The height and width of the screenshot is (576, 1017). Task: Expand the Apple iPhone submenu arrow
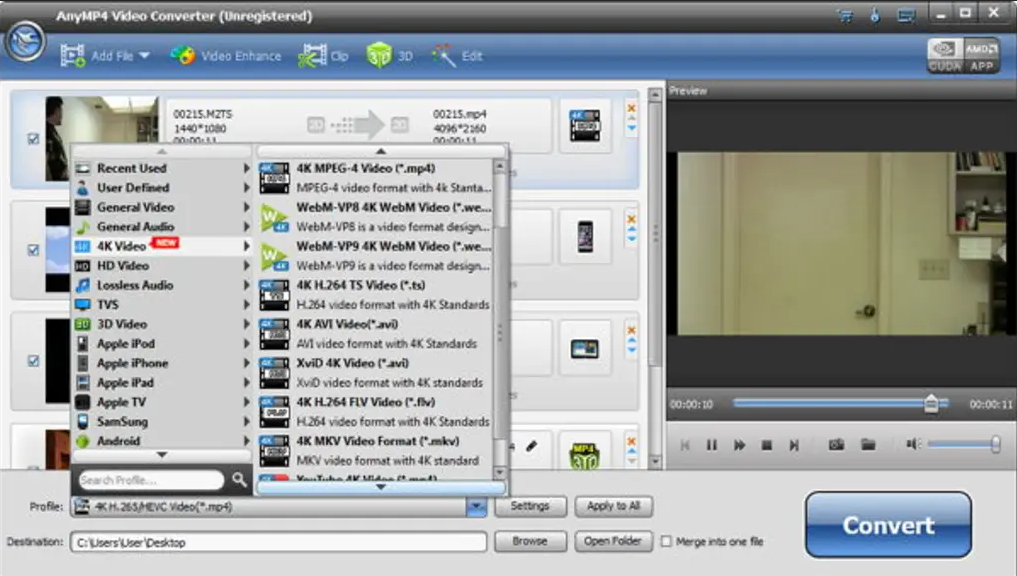(246, 363)
